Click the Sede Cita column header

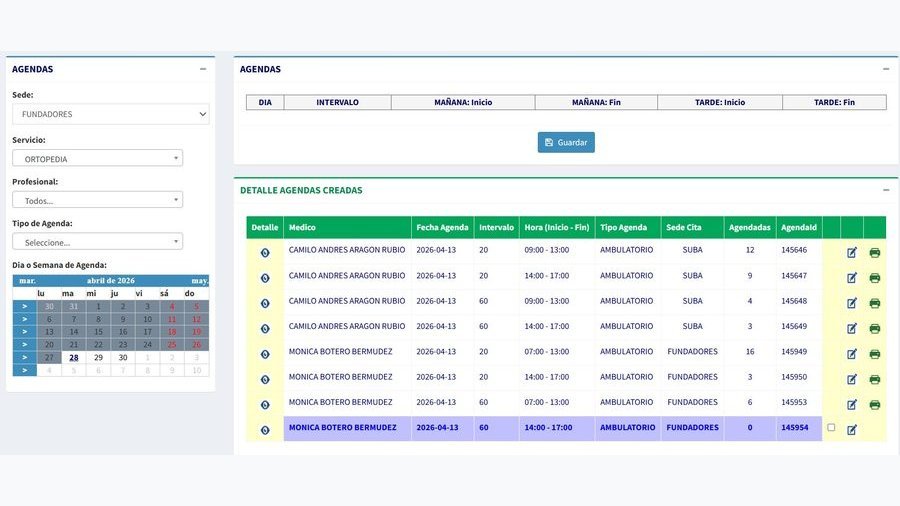pos(692,227)
